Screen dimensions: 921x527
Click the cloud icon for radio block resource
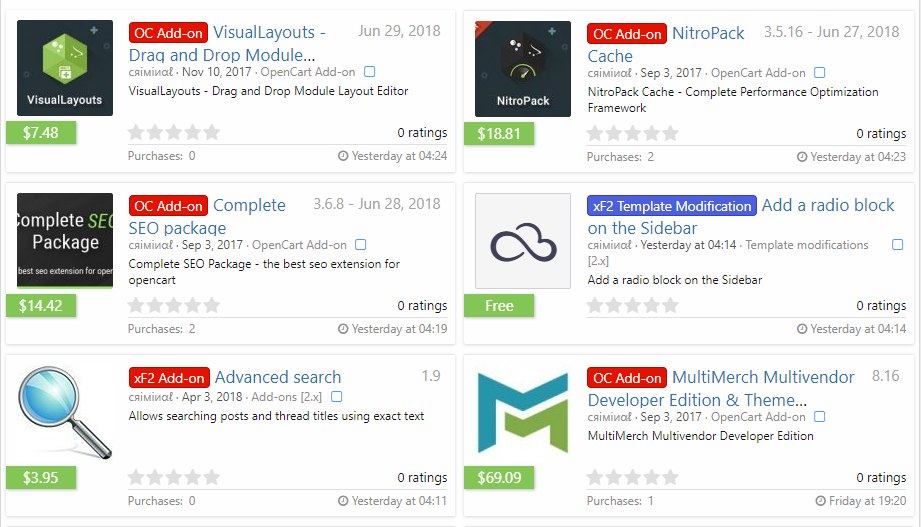(x=523, y=241)
